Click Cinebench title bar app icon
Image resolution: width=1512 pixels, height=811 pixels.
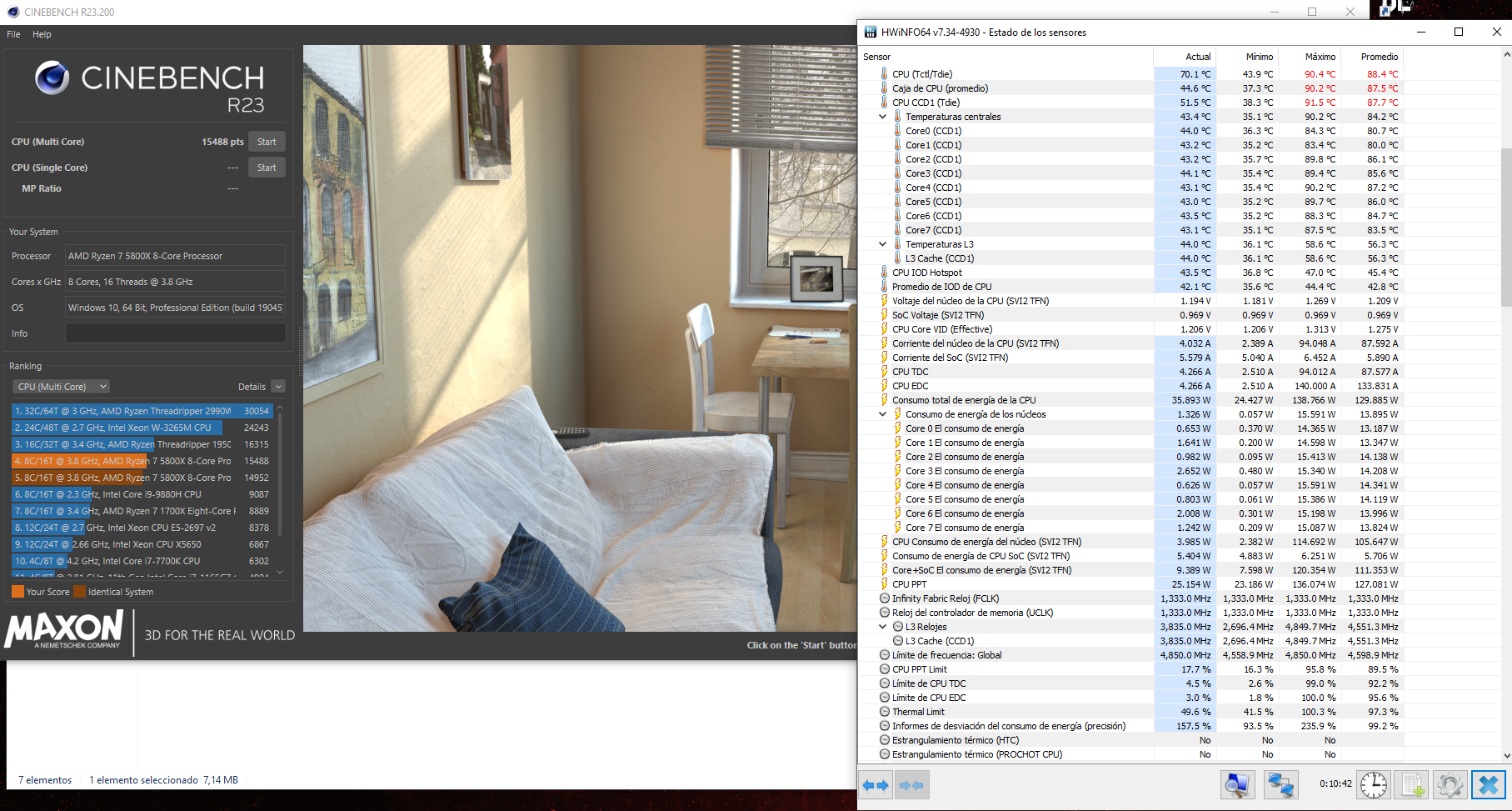12,12
